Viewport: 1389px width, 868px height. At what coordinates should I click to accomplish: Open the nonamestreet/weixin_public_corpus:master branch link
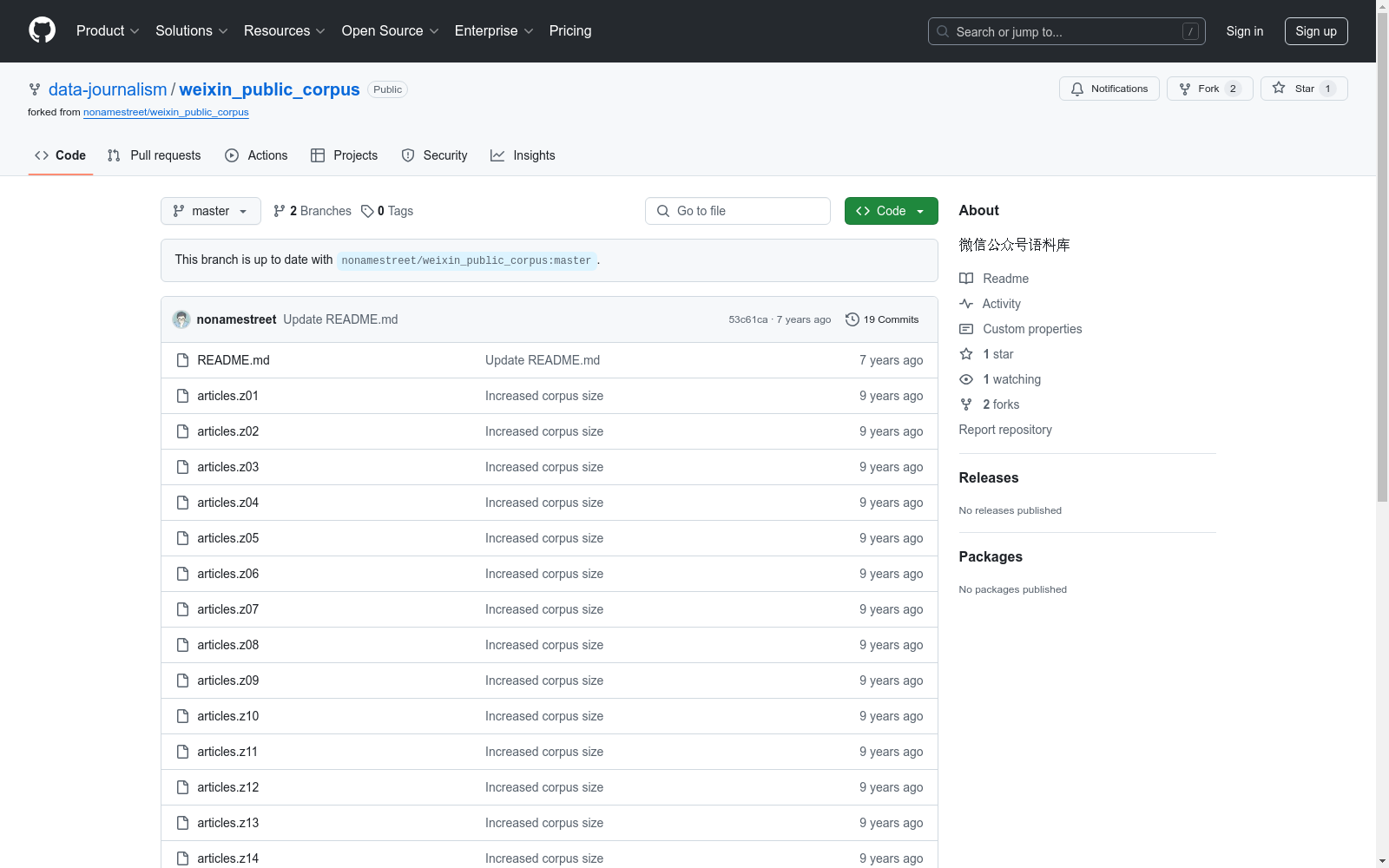[x=466, y=260]
